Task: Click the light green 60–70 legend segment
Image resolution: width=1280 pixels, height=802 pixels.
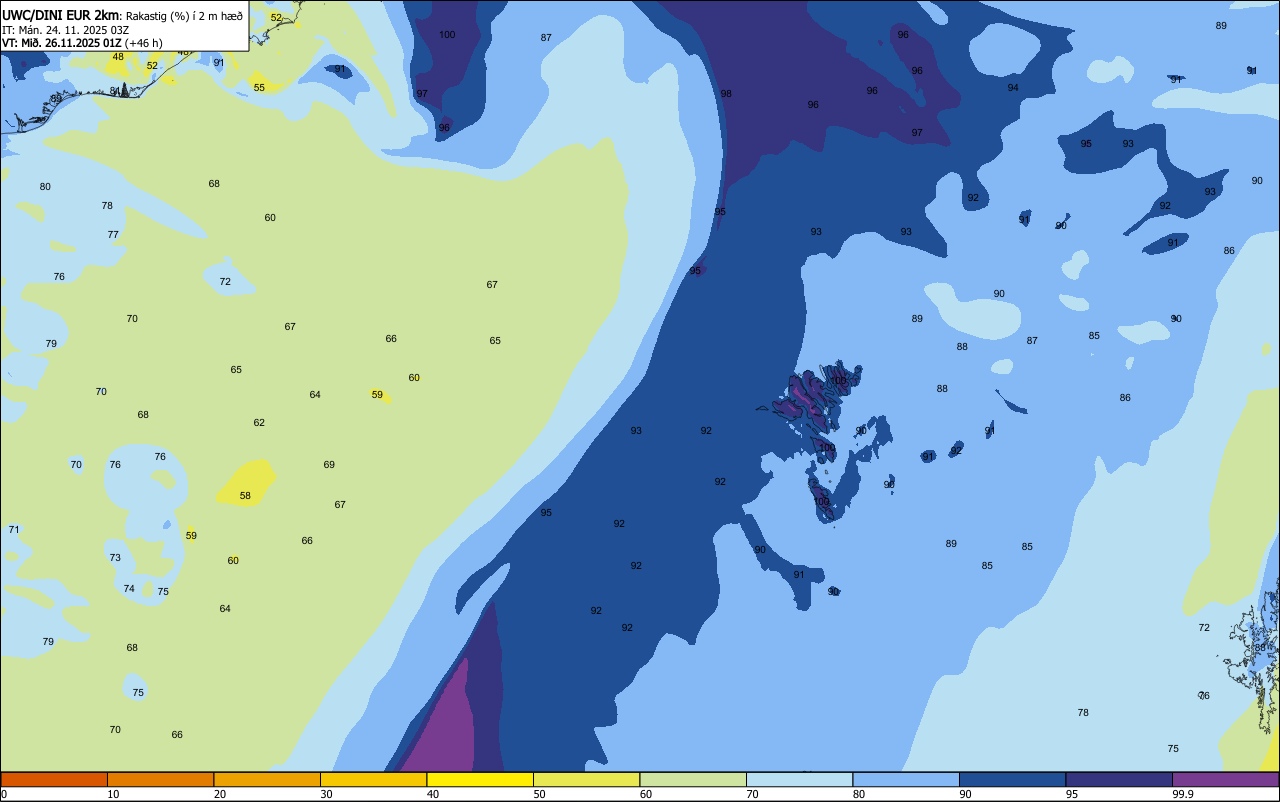Action: pyautogui.click(x=693, y=779)
